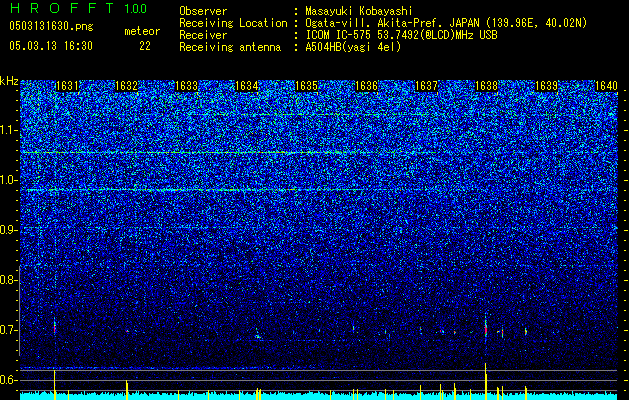This screenshot has width=629, height=400.
Task: Click the 0.6 frequency axis label
Action: (8, 380)
